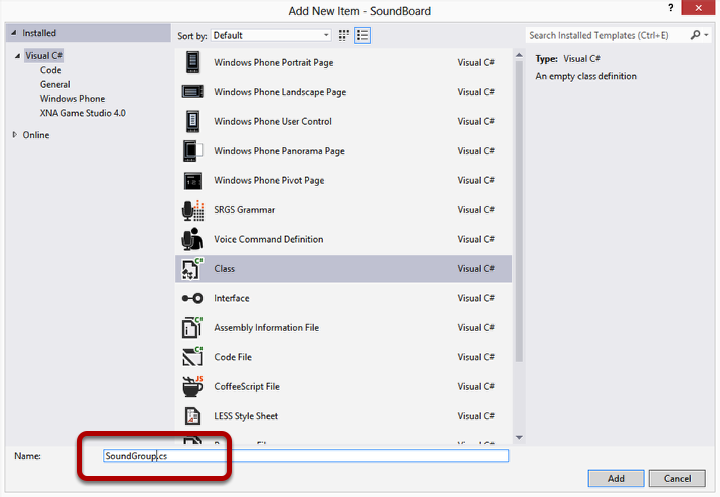Select the SRGS Grammar text
This screenshot has width=720, height=497.
pos(244,209)
